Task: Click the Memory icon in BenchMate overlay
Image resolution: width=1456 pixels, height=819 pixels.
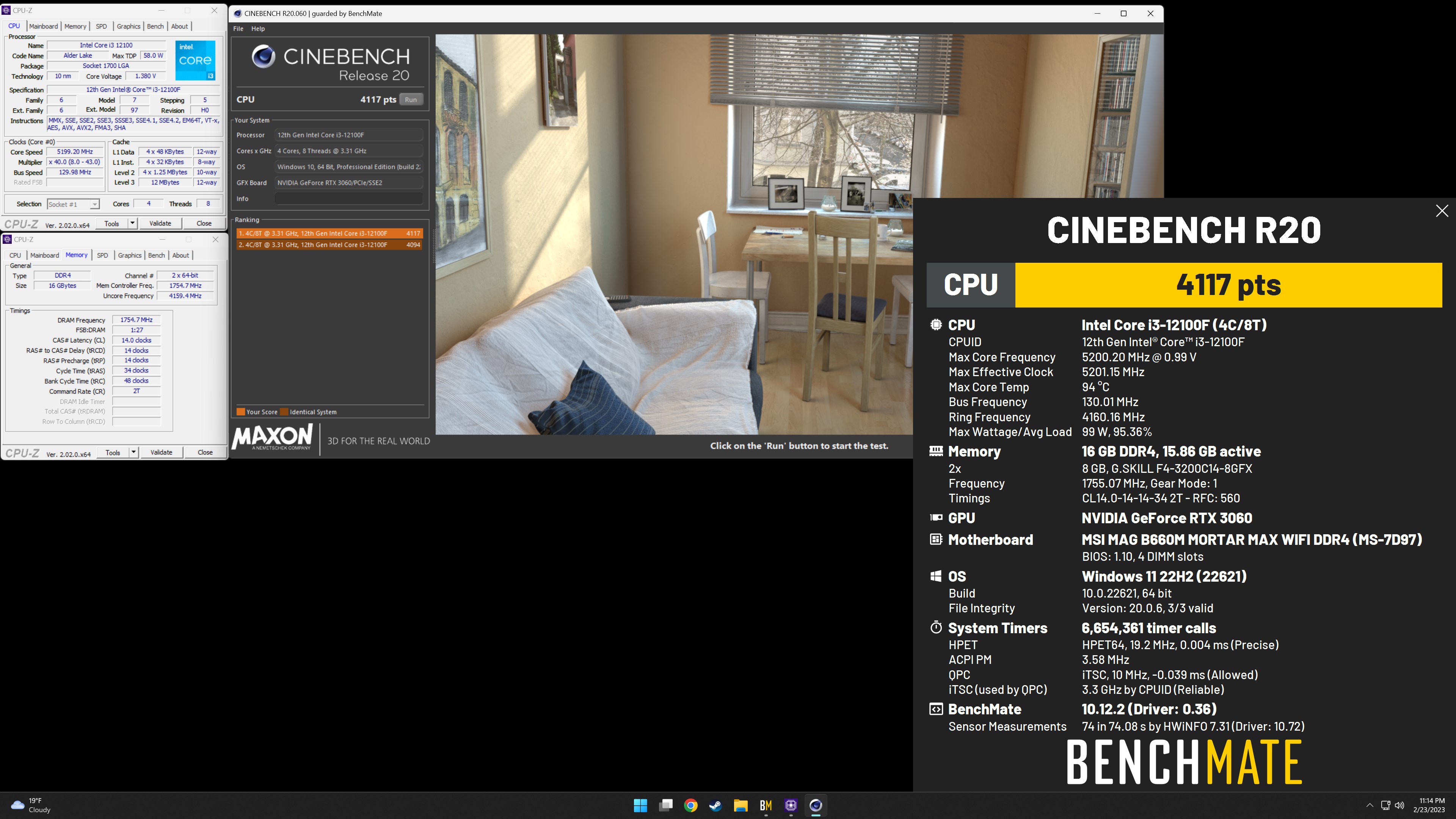Action: pos(936,451)
